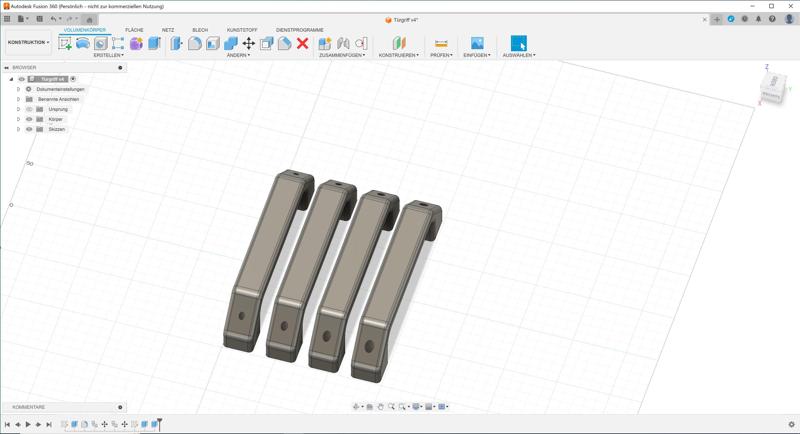
Task: Expand the Benannte Ansichten node
Action: pos(18,99)
